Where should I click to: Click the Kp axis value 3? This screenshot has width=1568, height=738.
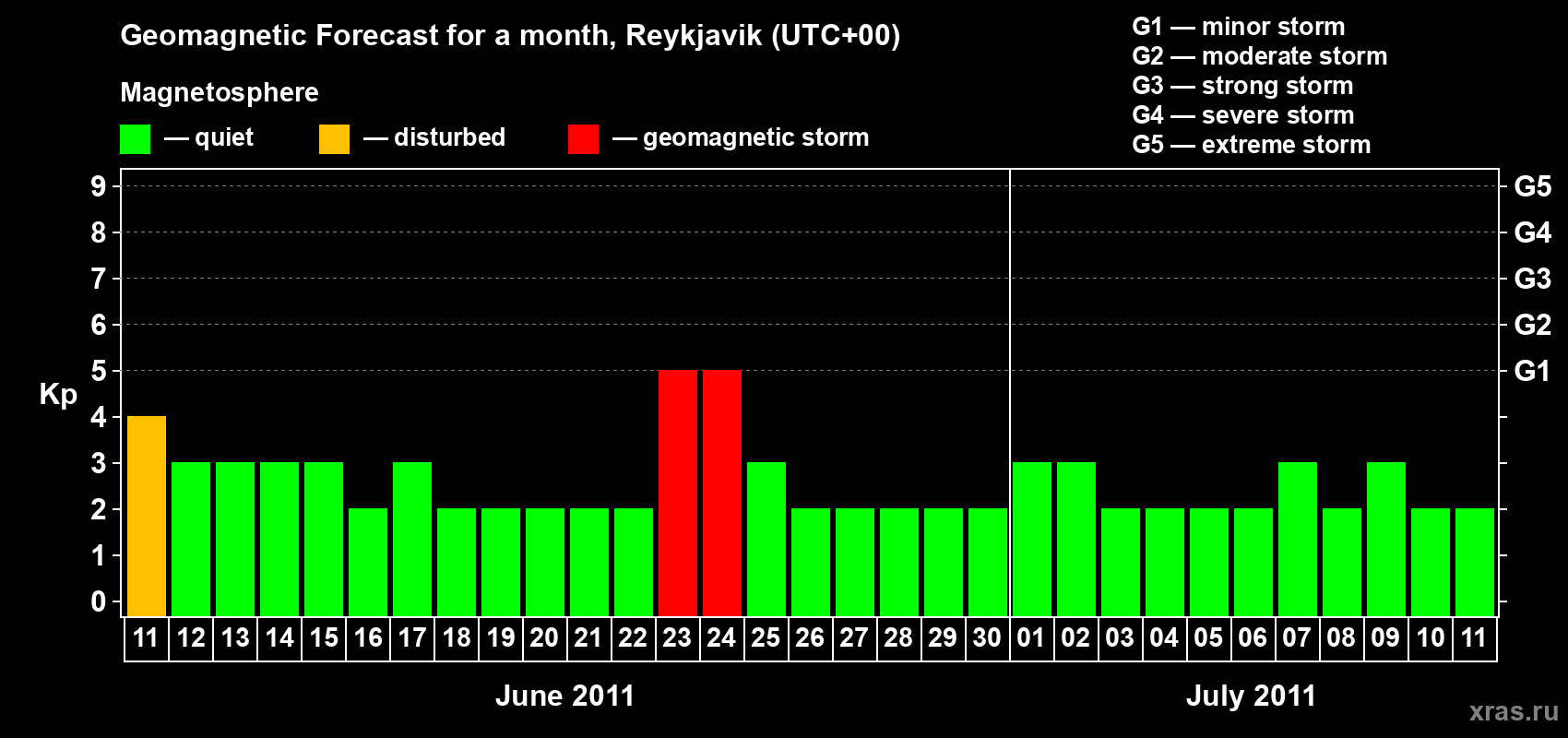[x=99, y=464]
